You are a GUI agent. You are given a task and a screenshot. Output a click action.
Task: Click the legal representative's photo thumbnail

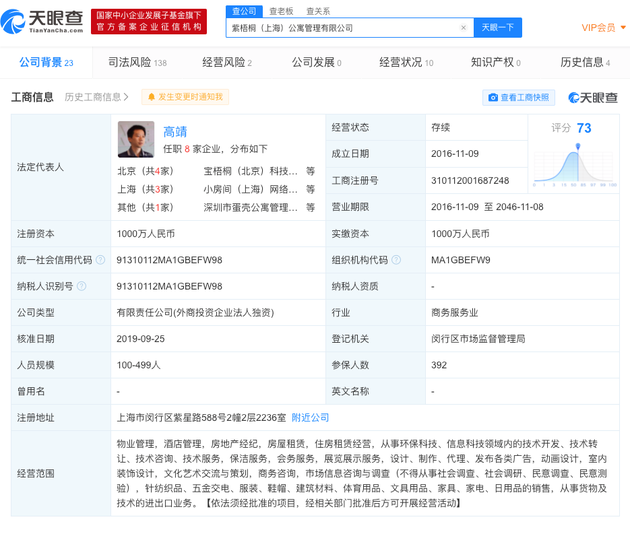coord(136,139)
